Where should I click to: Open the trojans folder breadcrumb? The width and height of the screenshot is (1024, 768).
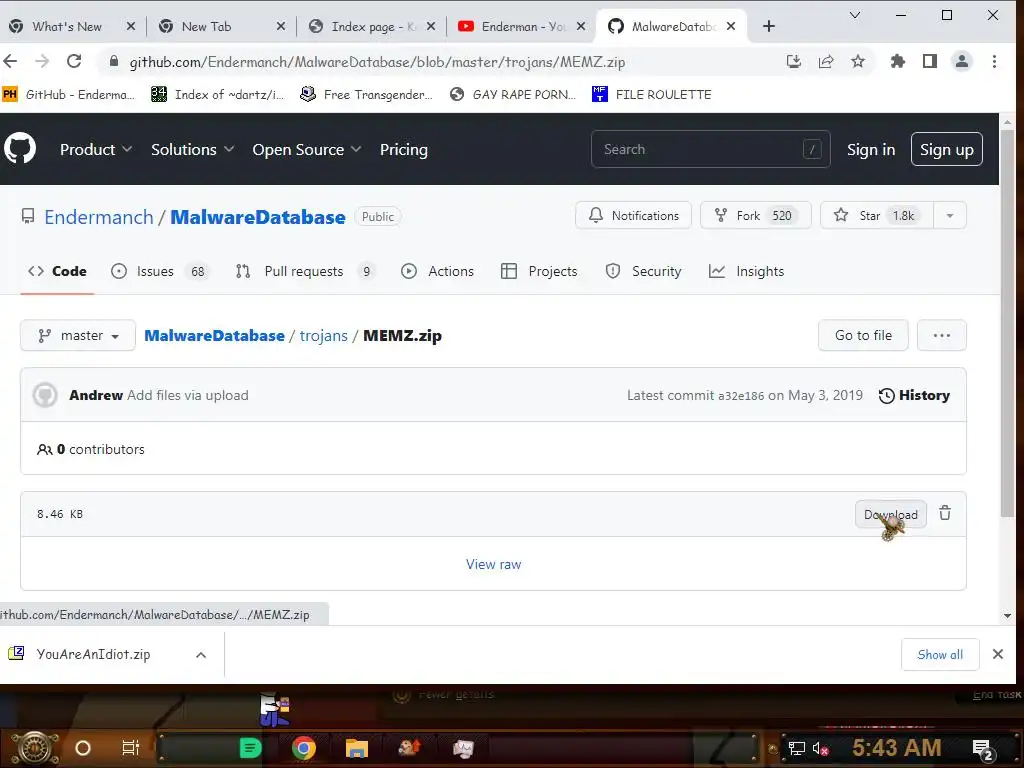[323, 336]
